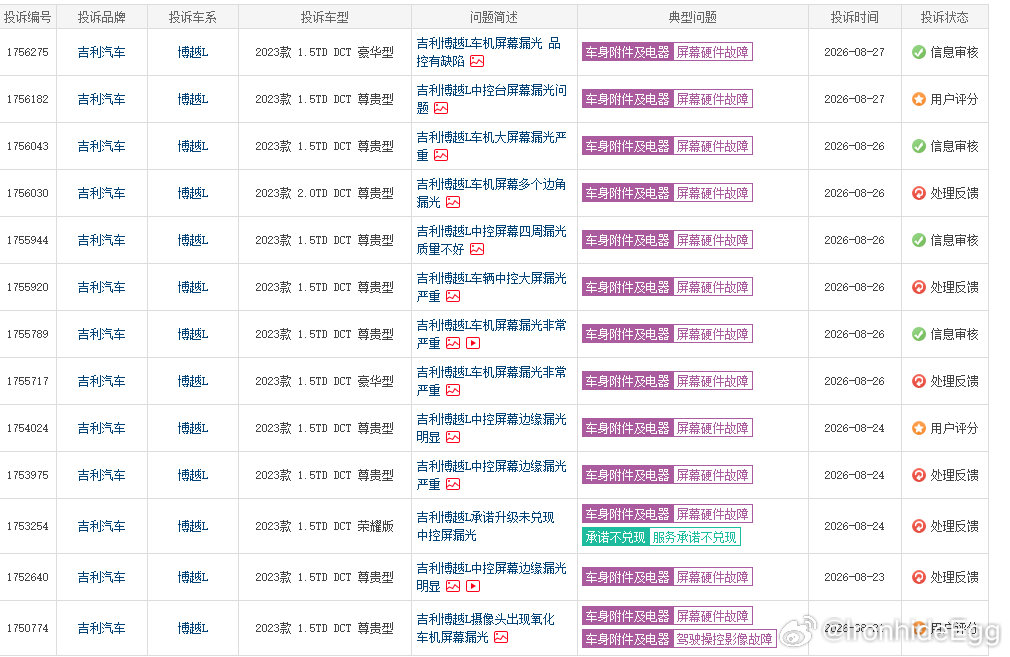Screen dimensions: 1010x657
Task: Select model "2023款 1.5TD DCT 荣耀版"
Action: 324,526
